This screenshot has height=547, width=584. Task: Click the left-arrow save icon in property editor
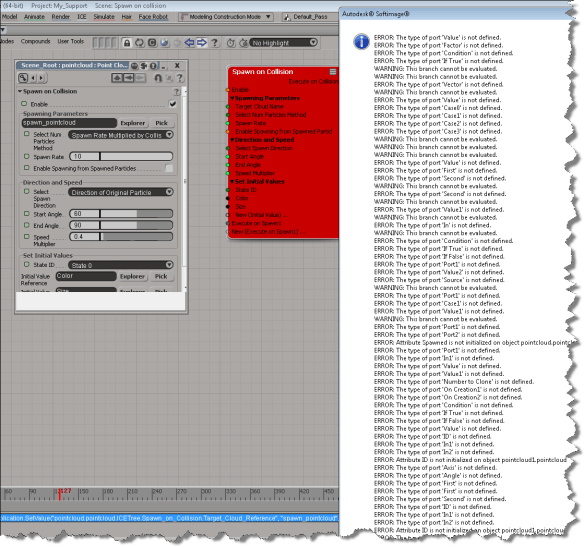[128, 78]
